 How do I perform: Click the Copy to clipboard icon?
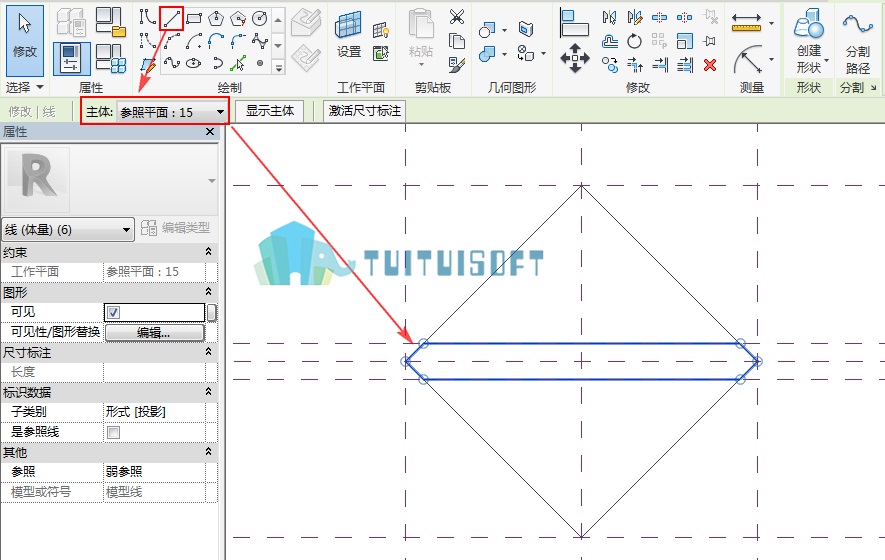point(457,41)
